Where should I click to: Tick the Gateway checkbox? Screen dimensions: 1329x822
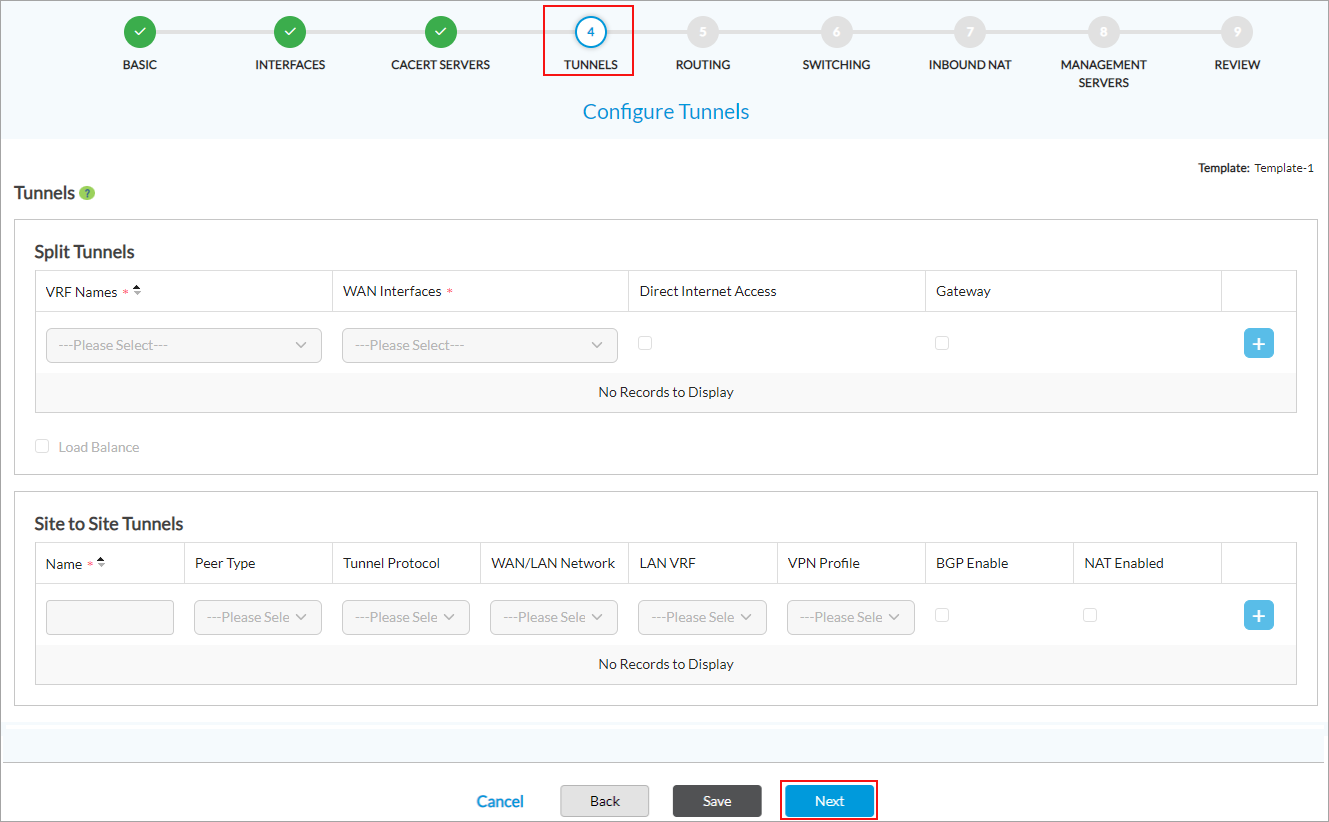pyautogui.click(x=942, y=343)
